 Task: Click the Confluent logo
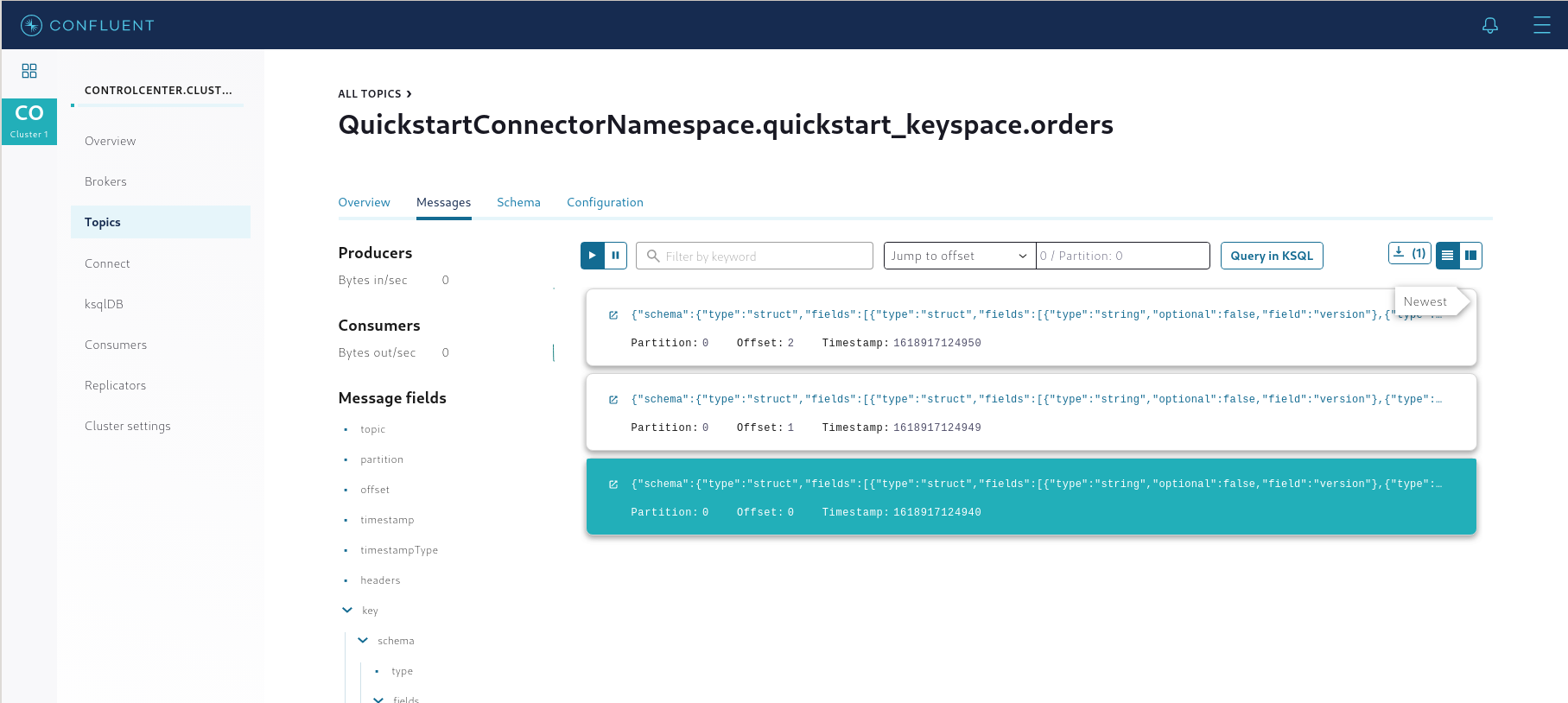tap(87, 25)
